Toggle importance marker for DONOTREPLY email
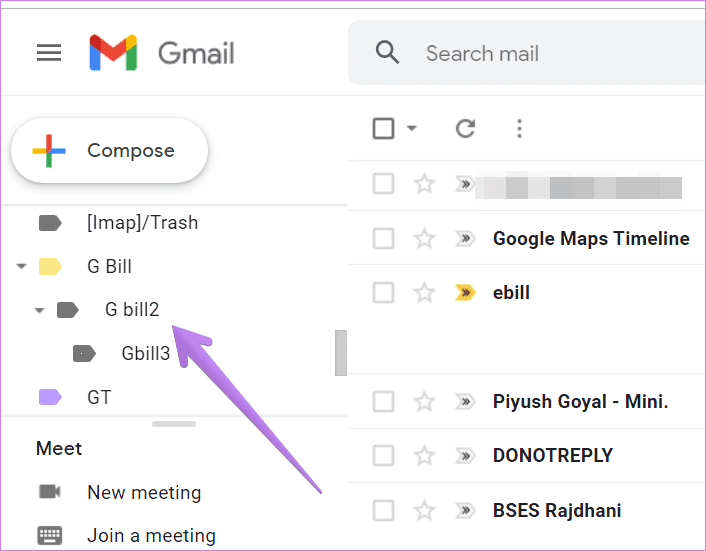 pyautogui.click(x=465, y=456)
